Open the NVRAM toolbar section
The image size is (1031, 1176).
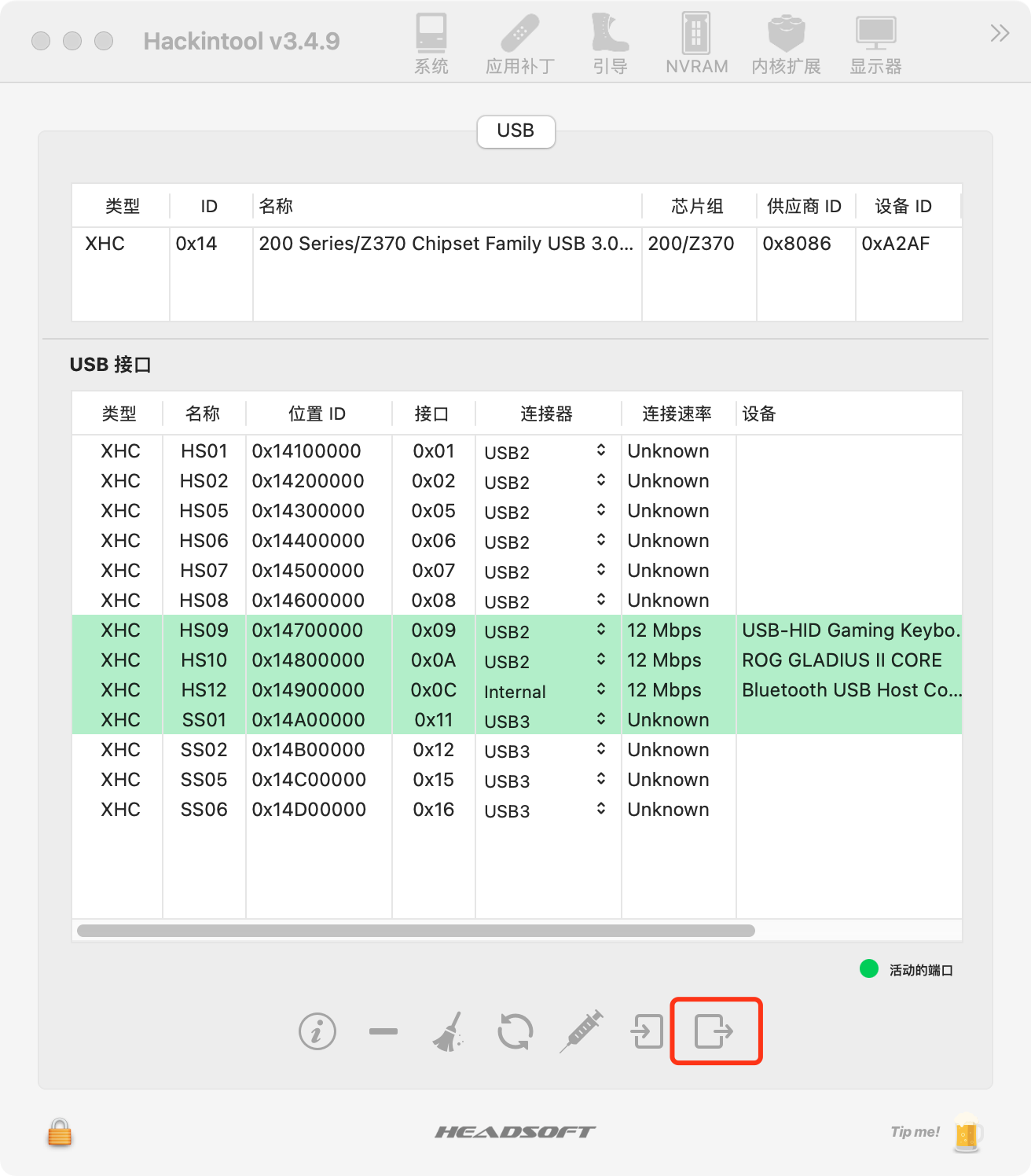696,44
